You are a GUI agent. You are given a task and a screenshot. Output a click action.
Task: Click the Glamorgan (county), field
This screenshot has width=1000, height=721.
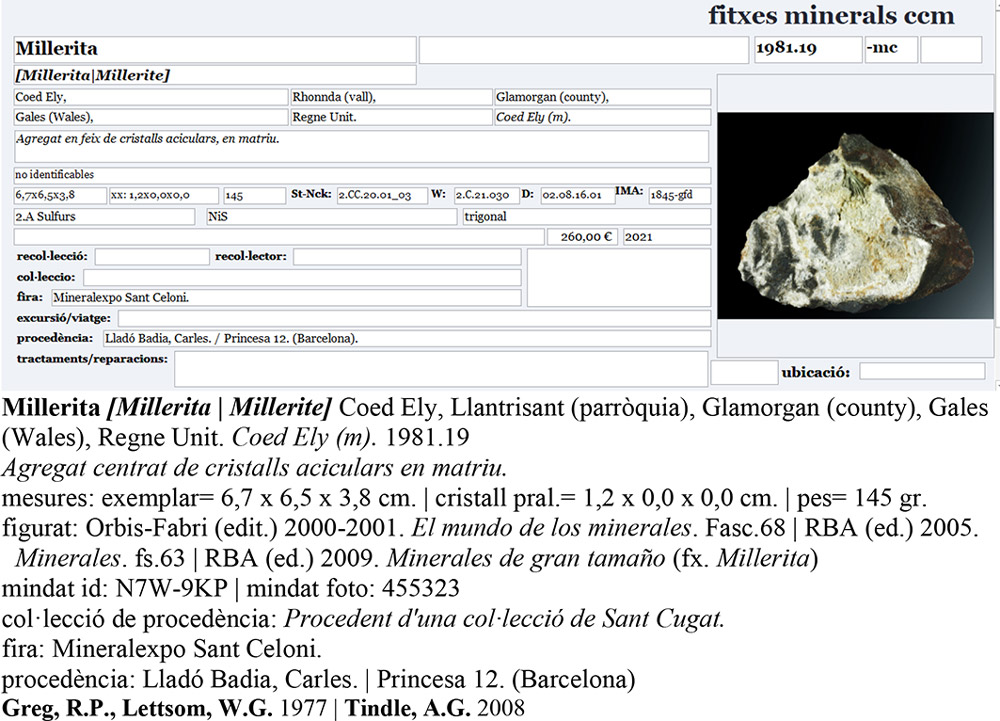(x=602, y=97)
